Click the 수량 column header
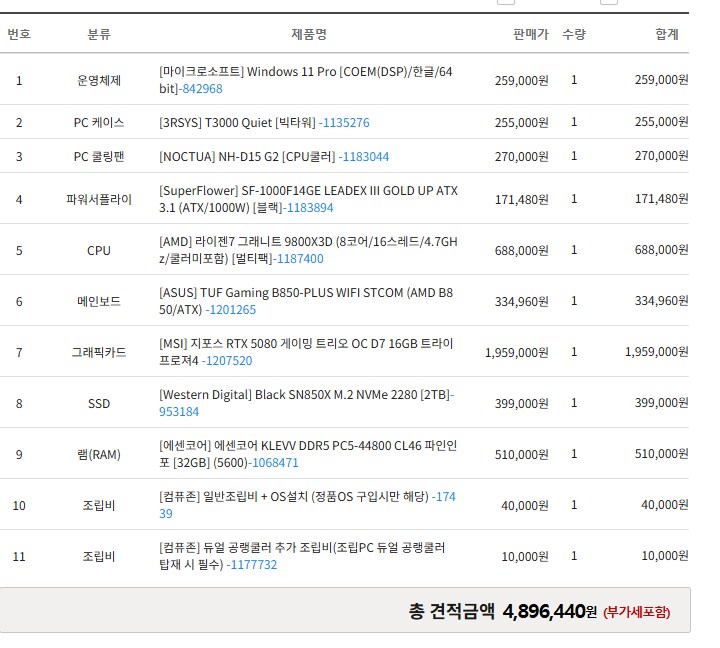 point(574,34)
